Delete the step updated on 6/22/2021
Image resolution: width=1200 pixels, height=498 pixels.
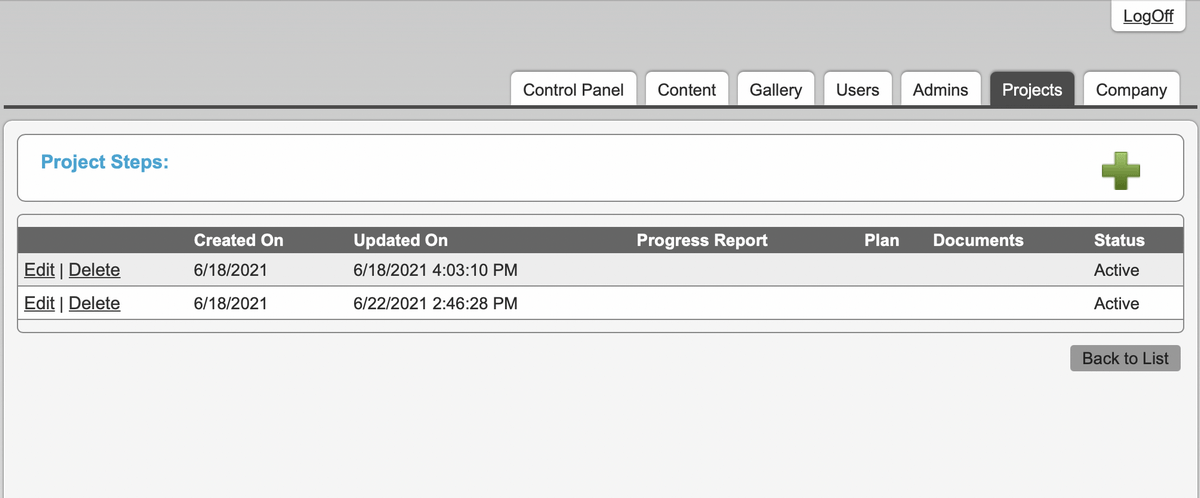pyautogui.click(x=94, y=303)
